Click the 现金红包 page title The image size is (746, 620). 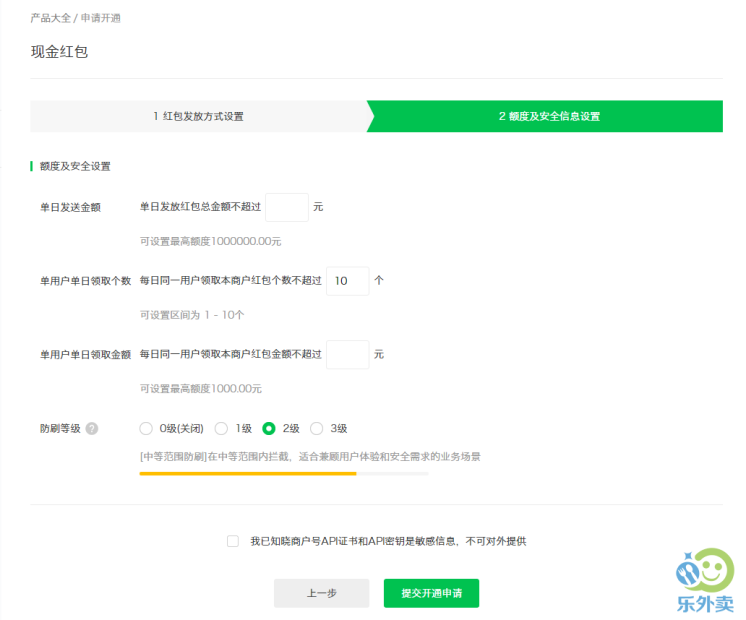[x=59, y=51]
